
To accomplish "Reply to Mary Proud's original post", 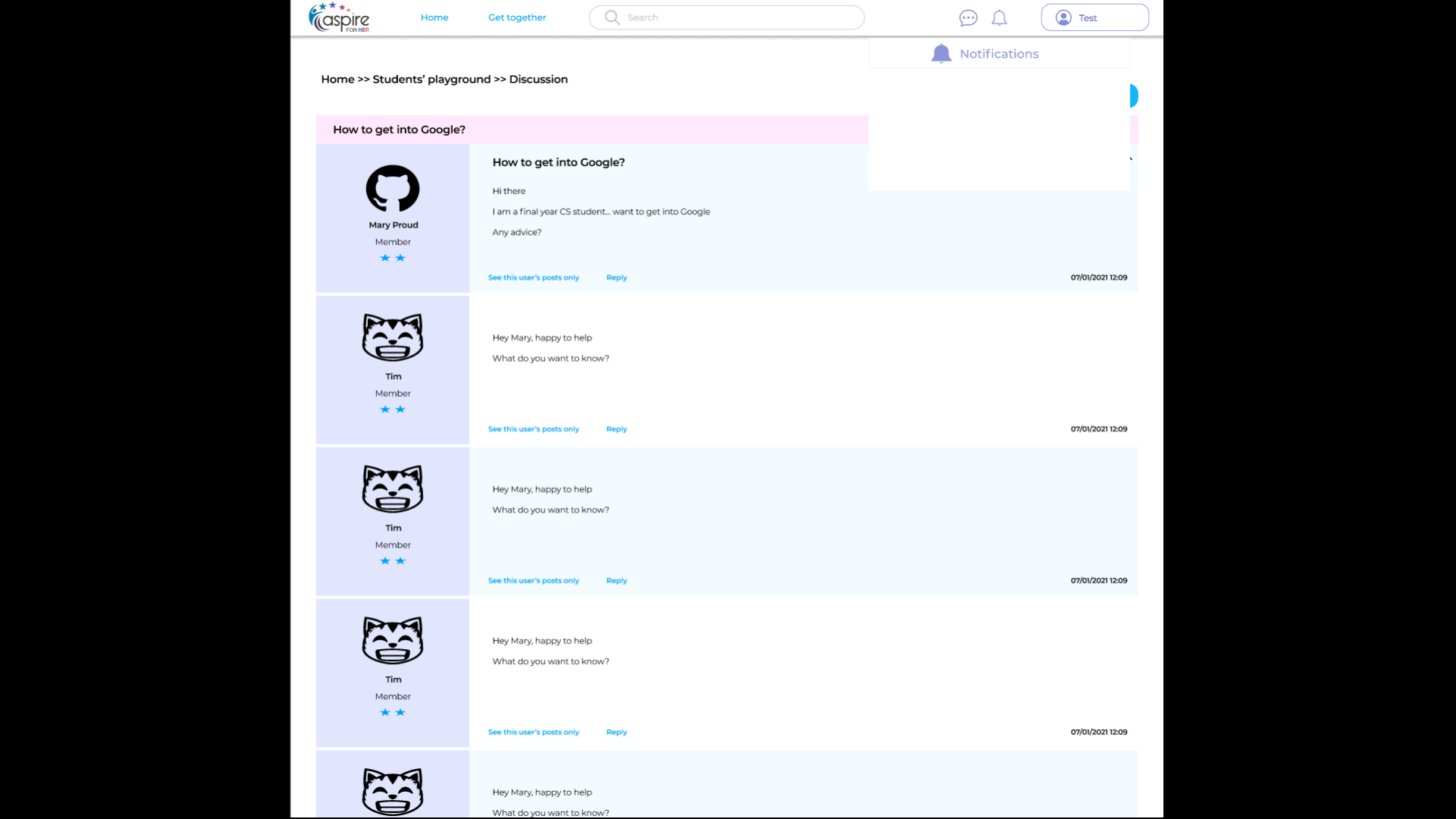I will click(617, 278).
